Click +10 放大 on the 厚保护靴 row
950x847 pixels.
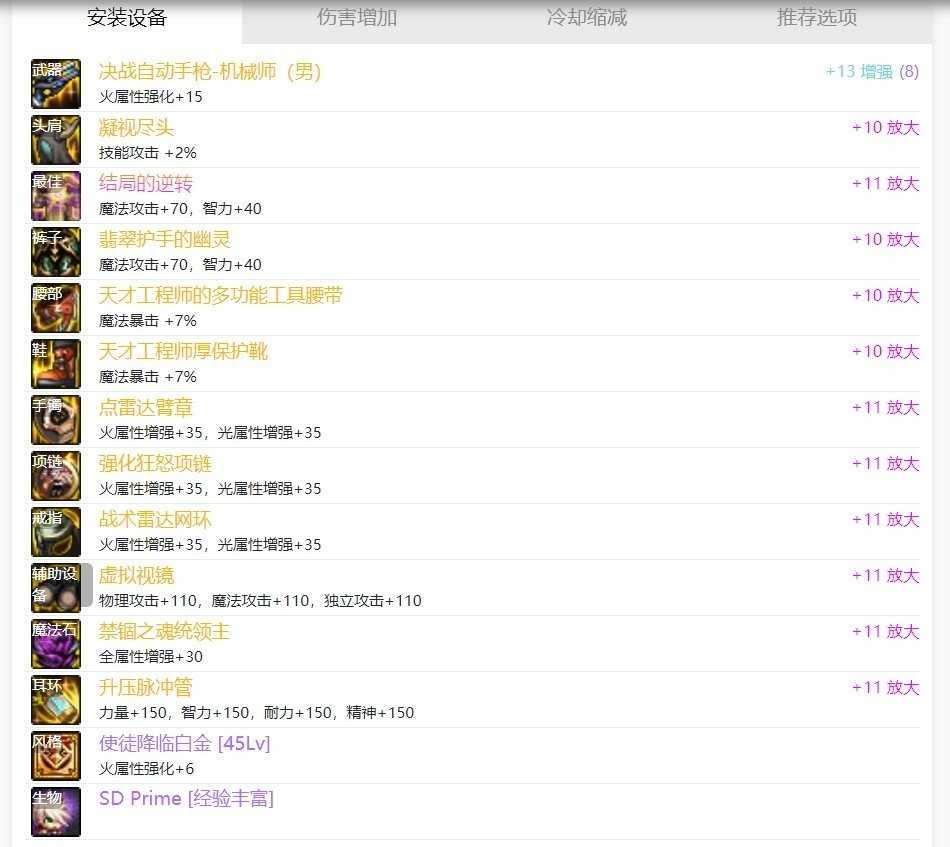point(885,351)
